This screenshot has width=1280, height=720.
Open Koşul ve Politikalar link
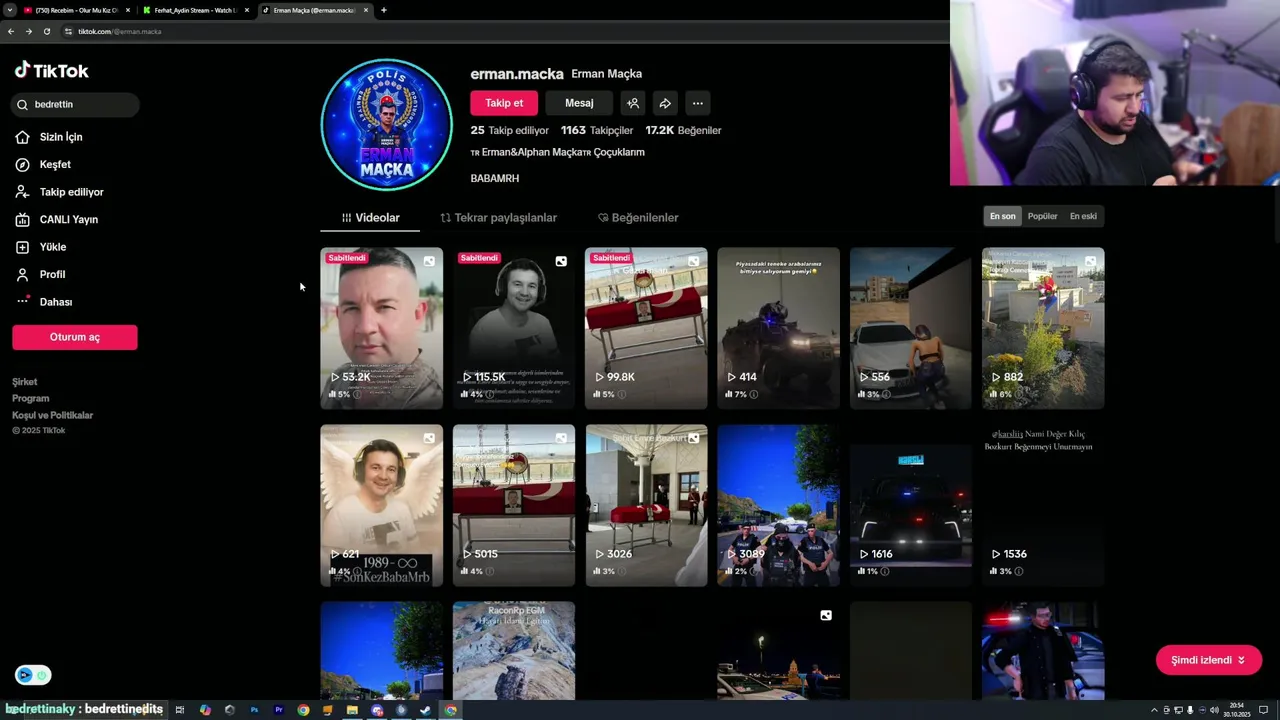52,415
